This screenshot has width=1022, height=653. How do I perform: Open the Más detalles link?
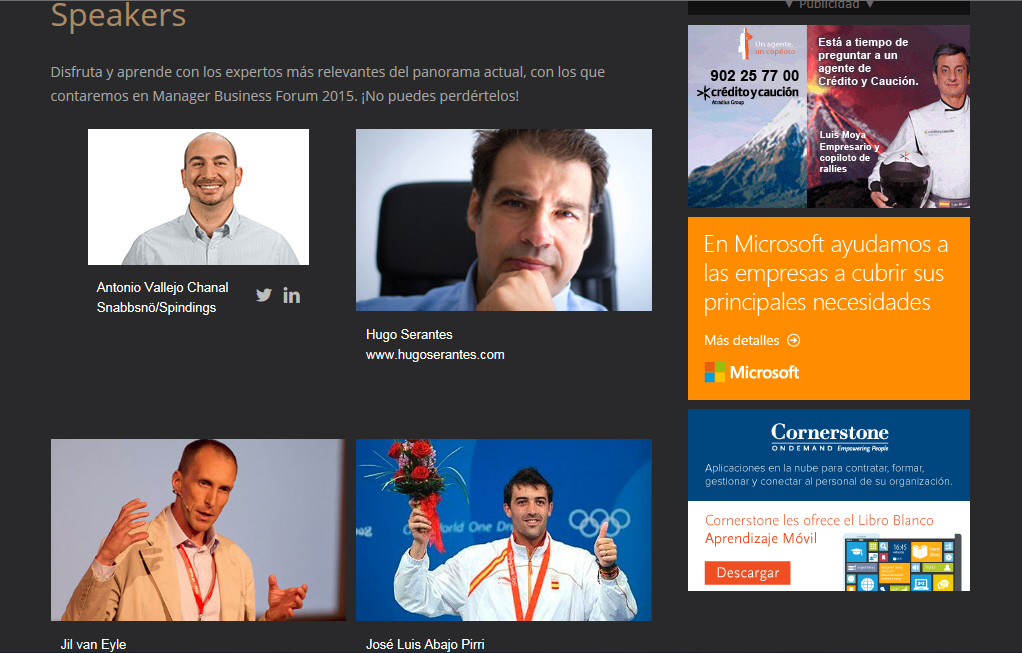coord(742,340)
